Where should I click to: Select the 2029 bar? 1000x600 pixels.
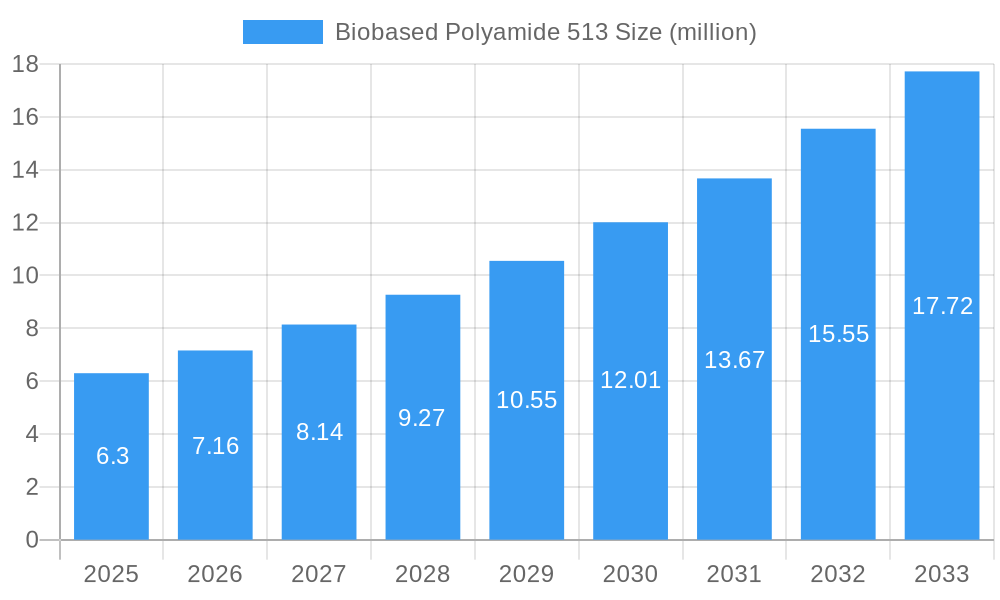[x=527, y=400]
